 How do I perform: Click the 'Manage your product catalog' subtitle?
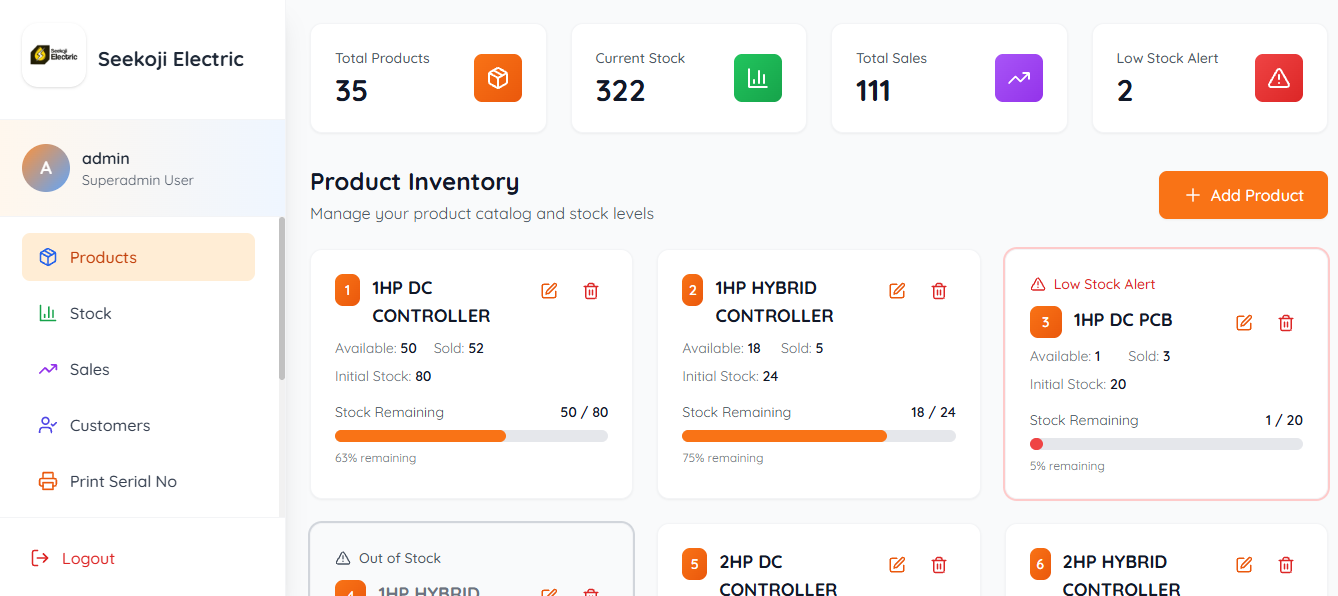point(482,214)
